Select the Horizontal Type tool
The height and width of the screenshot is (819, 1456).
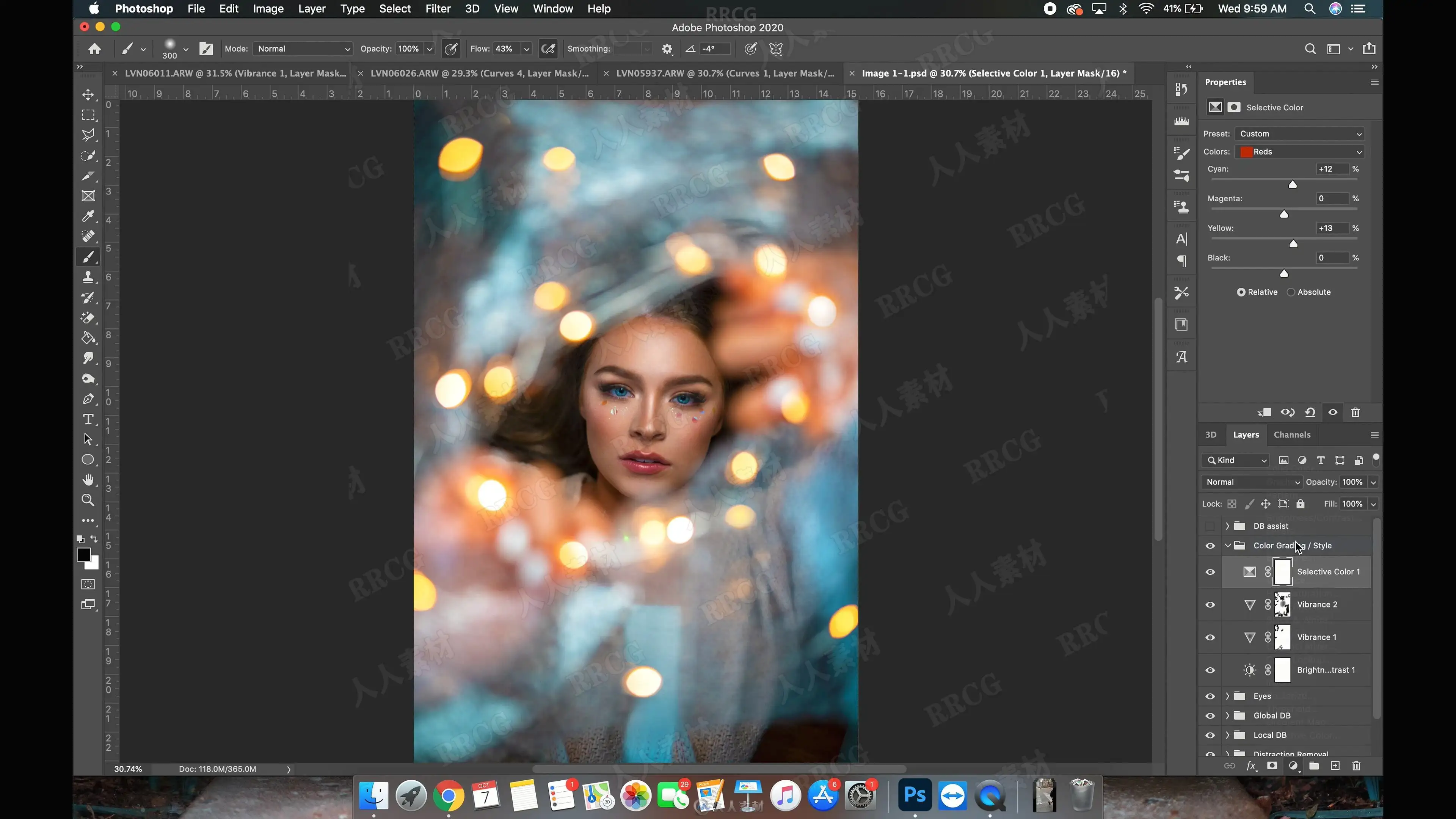pyautogui.click(x=88, y=419)
